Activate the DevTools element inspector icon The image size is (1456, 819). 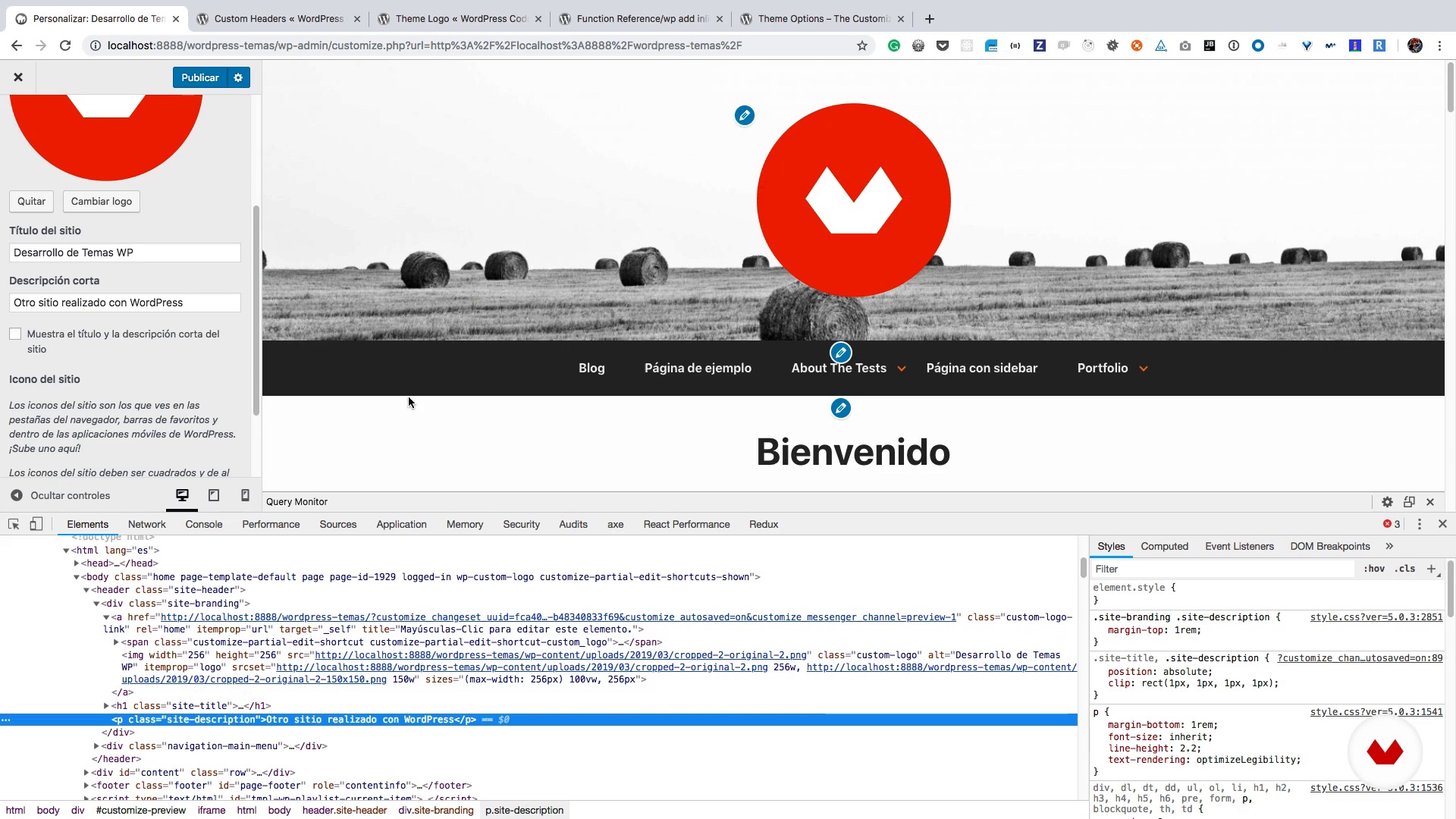14,524
